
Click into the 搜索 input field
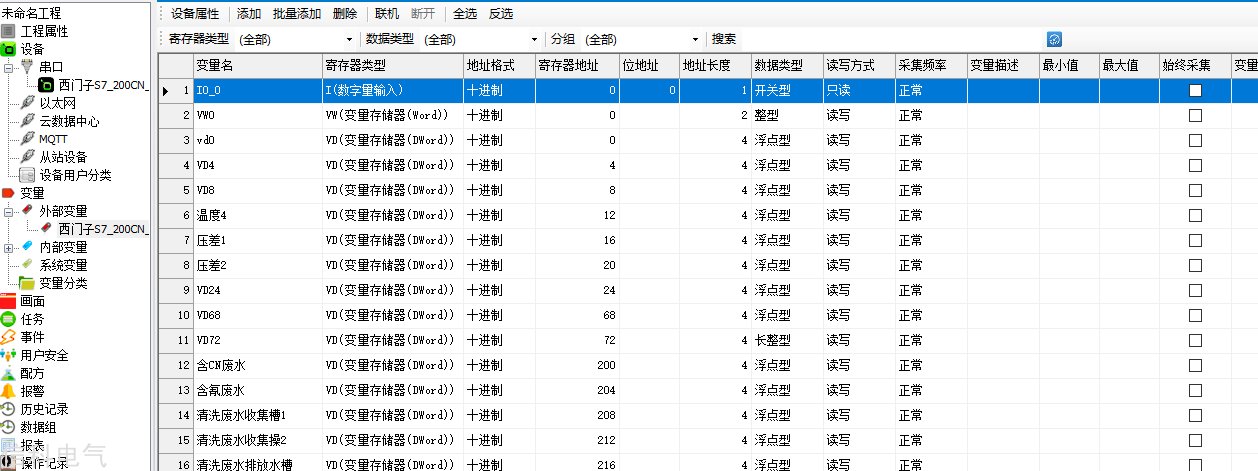[890, 39]
